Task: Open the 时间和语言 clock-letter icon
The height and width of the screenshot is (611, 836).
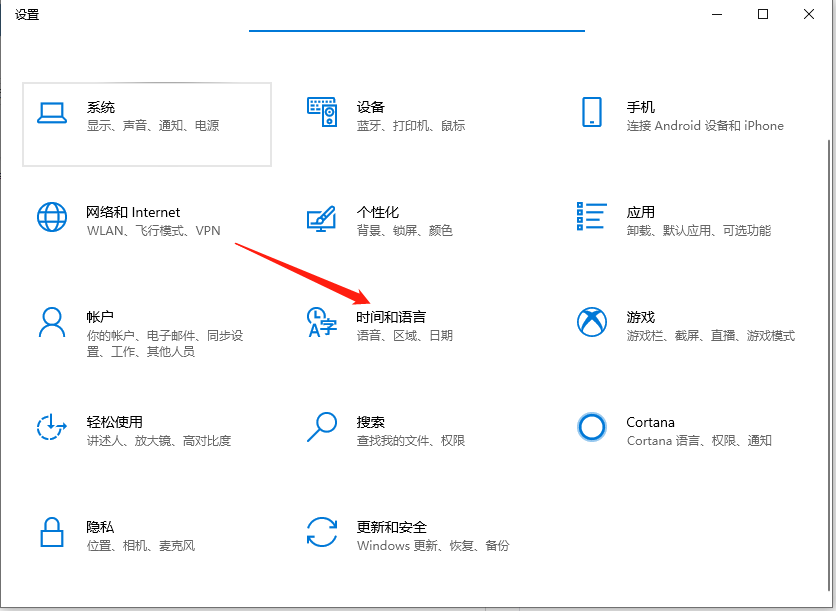Action: coord(321,322)
